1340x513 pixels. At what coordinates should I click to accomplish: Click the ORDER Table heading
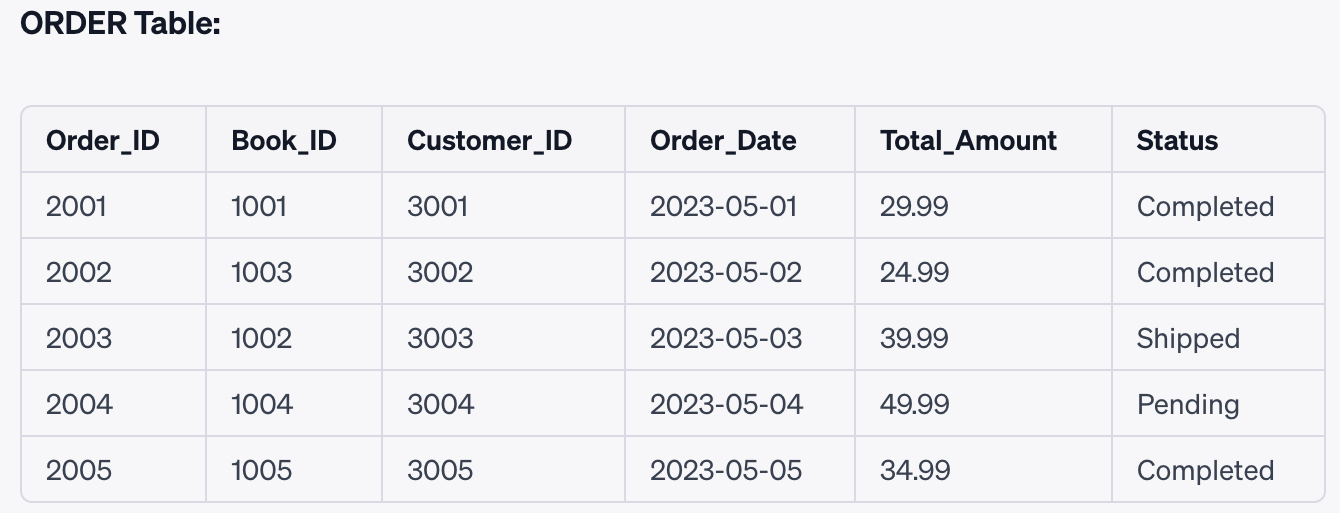point(120,24)
